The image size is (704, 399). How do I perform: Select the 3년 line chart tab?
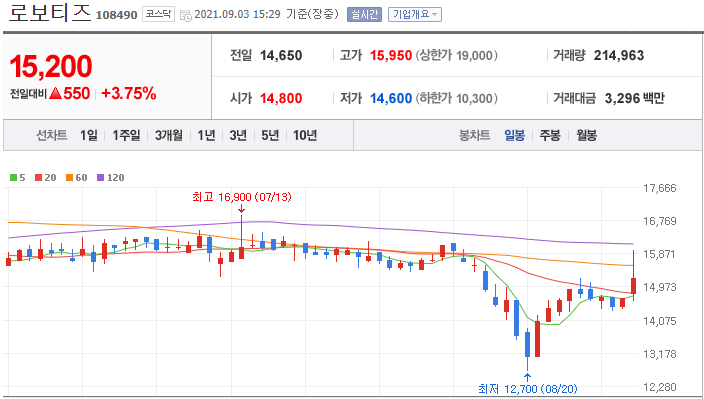coord(238,135)
